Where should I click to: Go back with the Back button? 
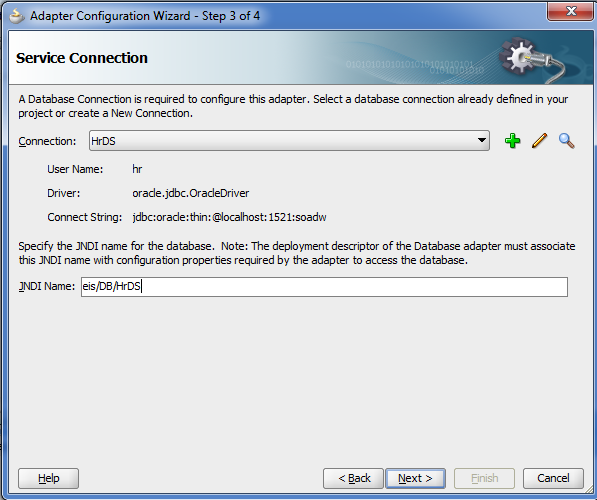353,478
